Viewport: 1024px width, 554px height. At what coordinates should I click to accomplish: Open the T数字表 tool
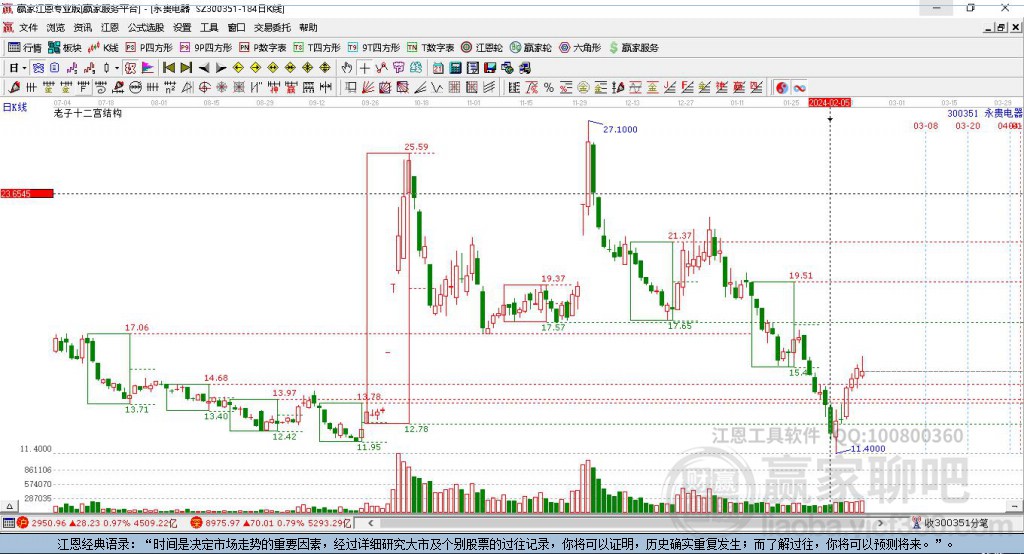click(430, 48)
